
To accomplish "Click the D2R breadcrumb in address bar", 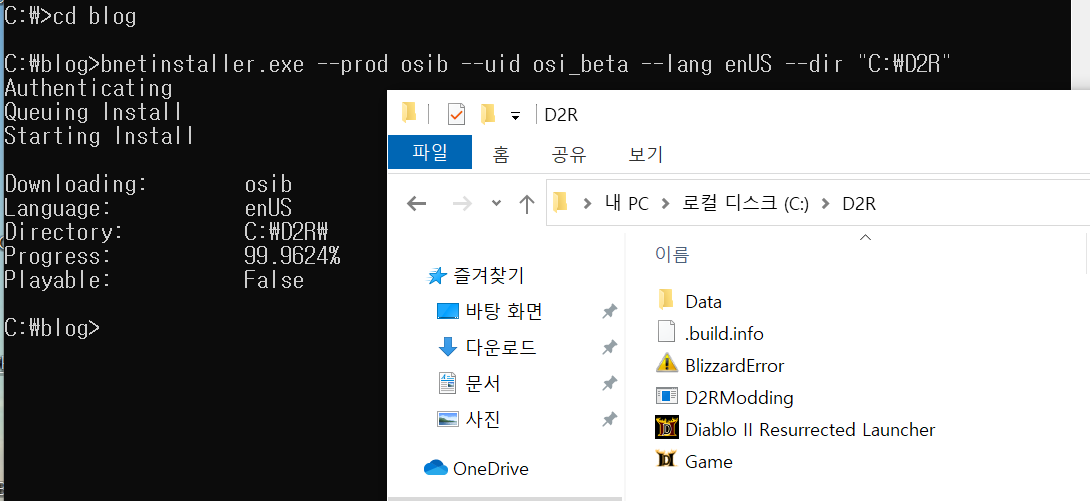I will [859, 204].
